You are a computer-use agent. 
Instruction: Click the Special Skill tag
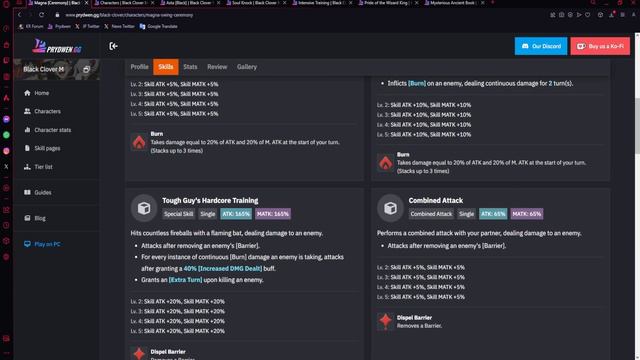pyautogui.click(x=179, y=214)
